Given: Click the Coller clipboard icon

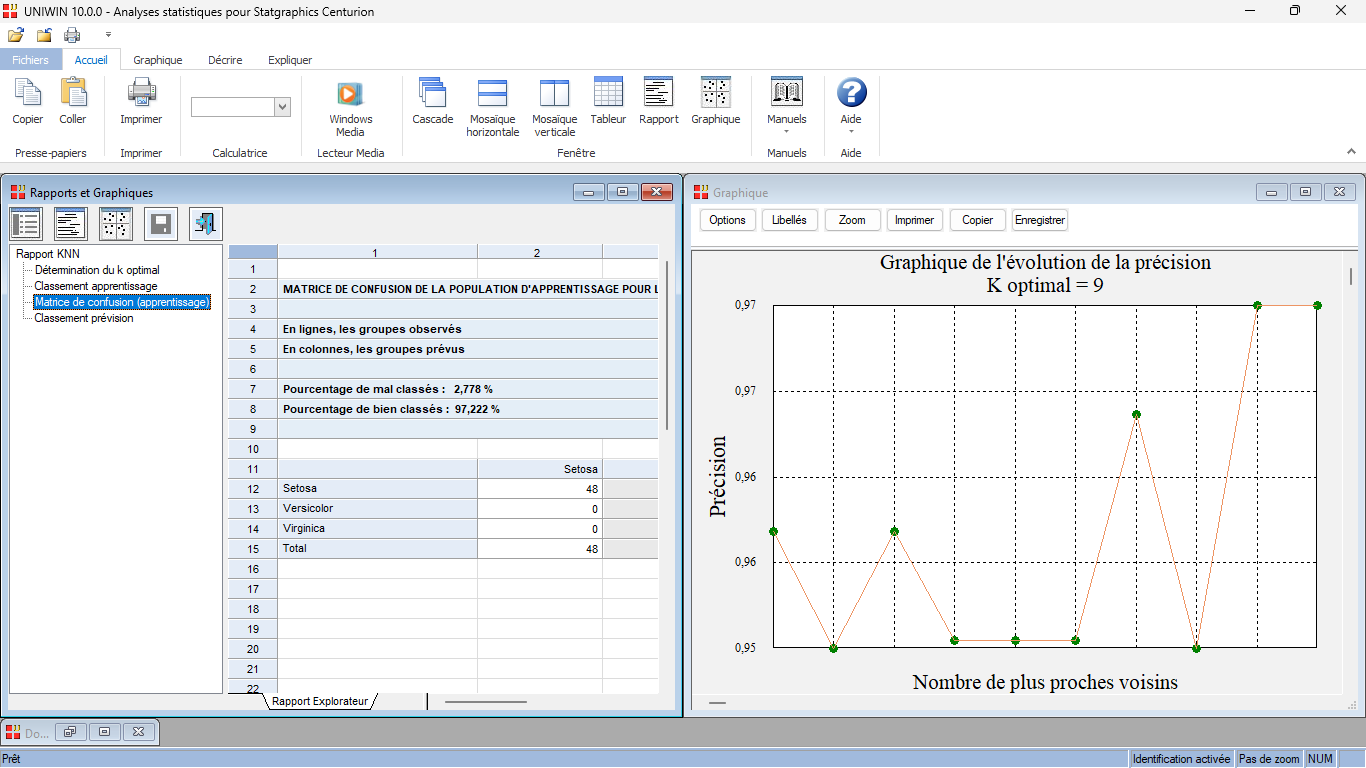Looking at the screenshot, I should [73, 93].
